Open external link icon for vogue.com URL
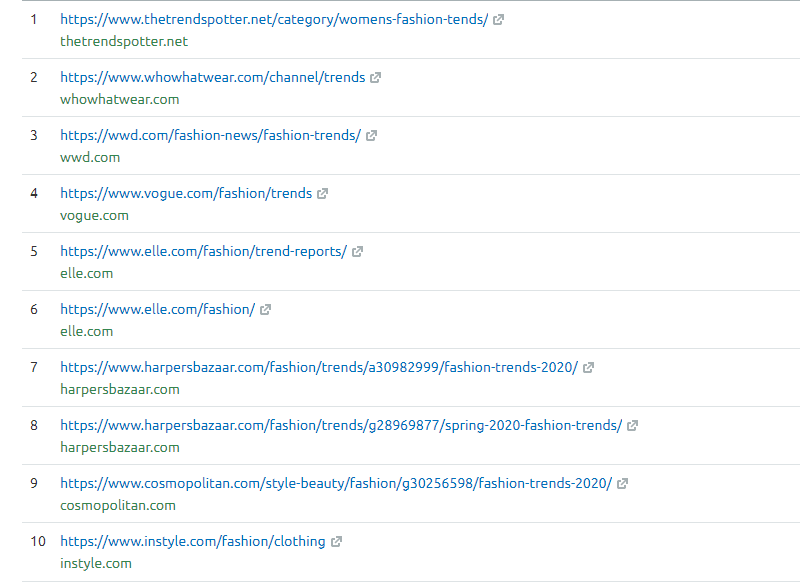800x582 pixels. pos(322,194)
